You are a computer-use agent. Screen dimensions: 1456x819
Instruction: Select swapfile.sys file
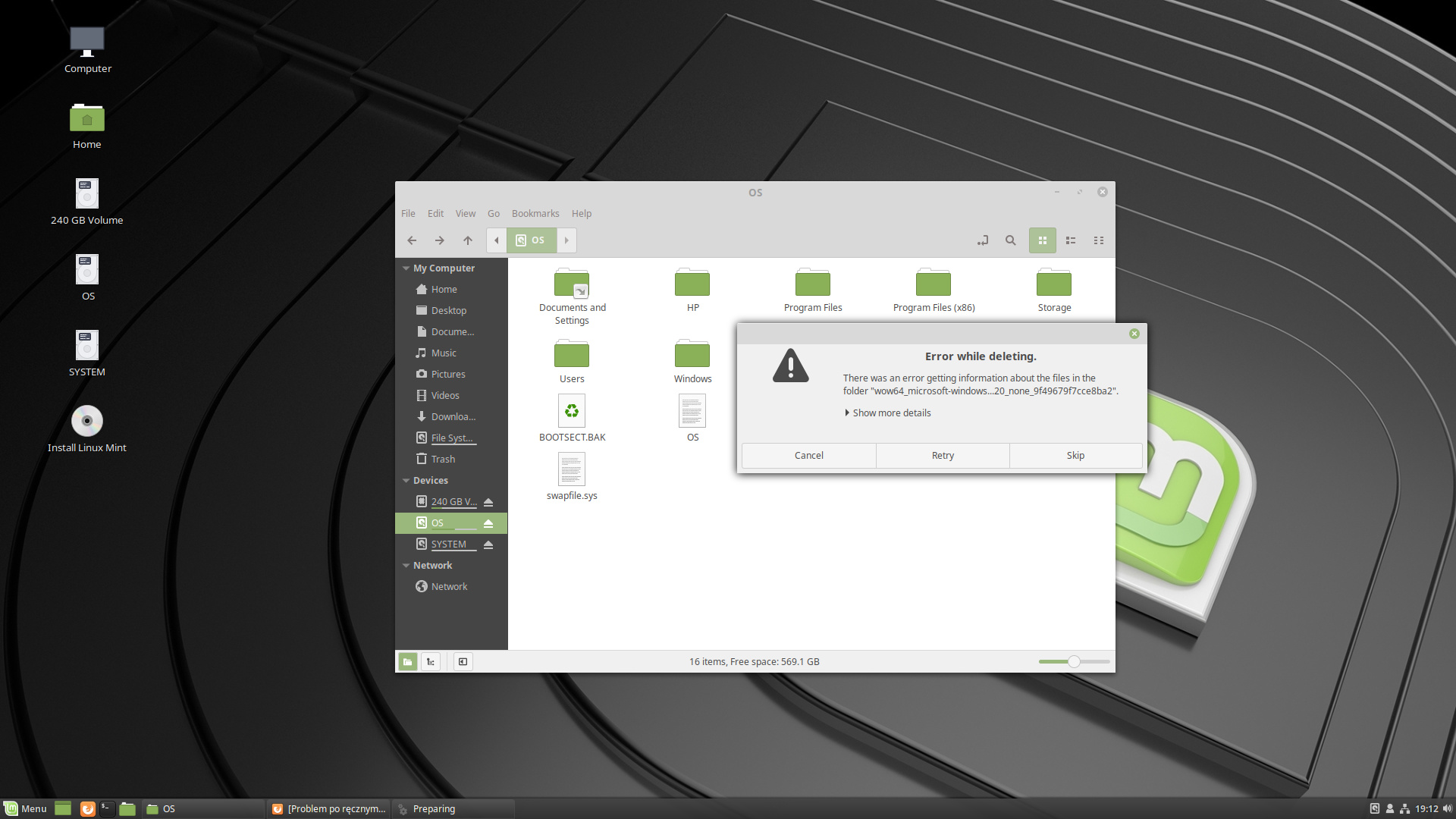pos(572,476)
